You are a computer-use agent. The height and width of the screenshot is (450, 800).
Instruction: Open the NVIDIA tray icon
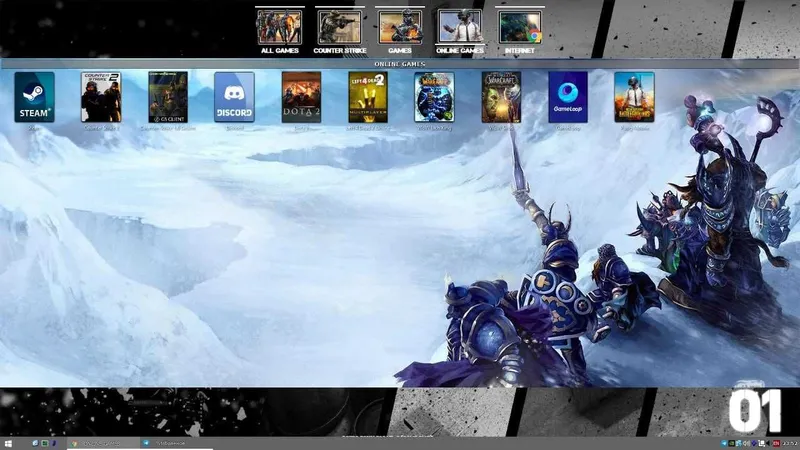click(732, 443)
